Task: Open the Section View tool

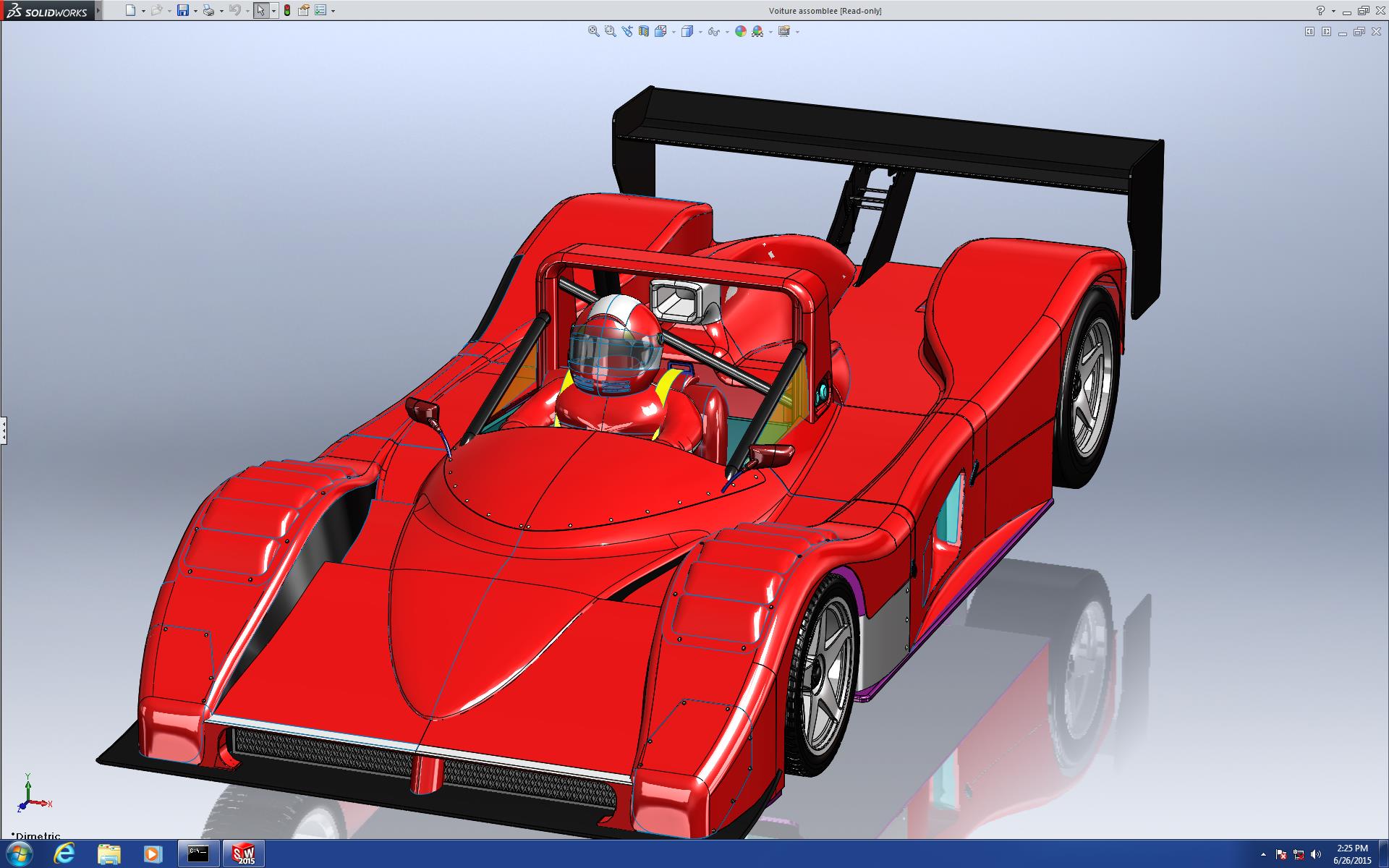Action: pos(643,31)
